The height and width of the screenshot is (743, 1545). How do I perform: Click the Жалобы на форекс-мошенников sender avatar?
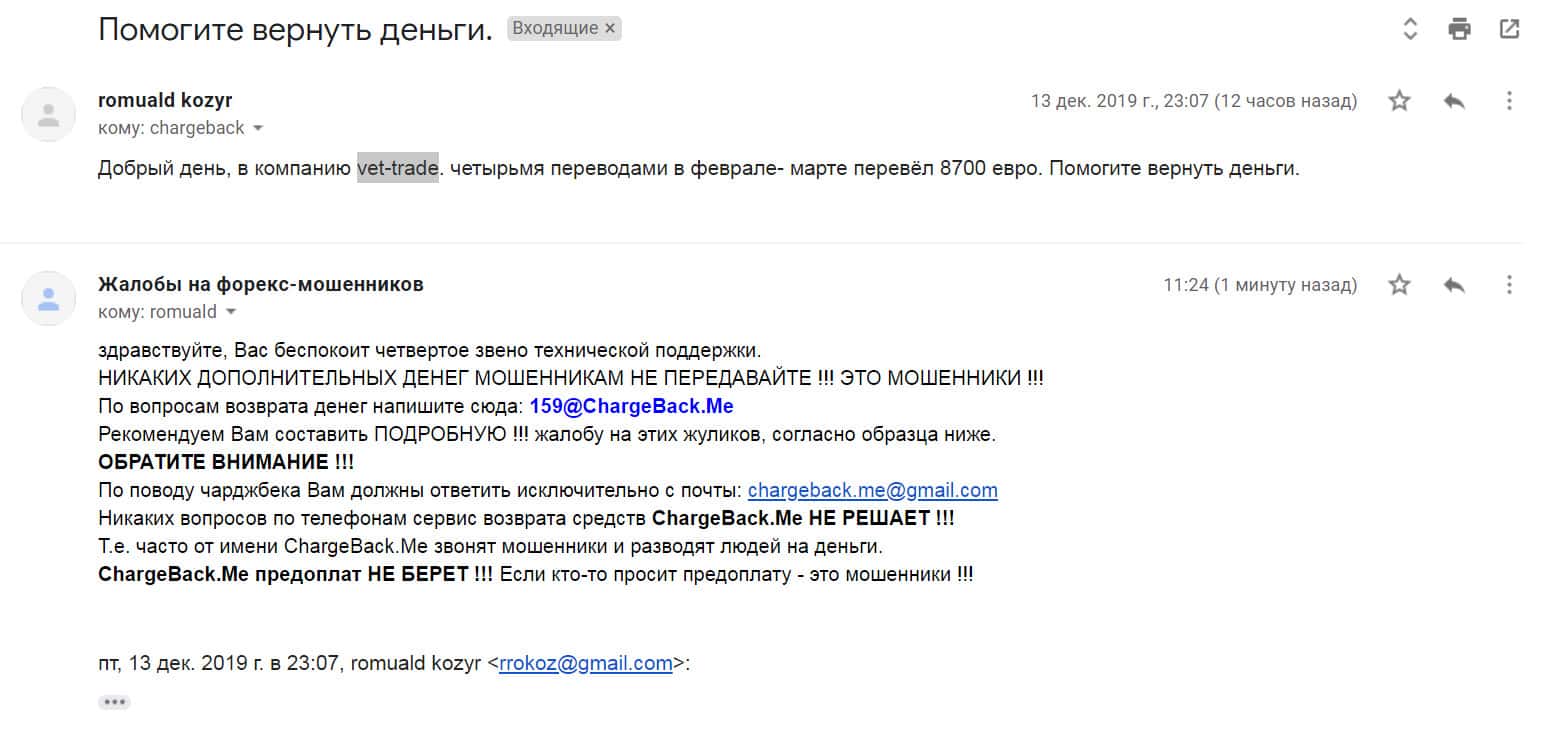point(48,298)
